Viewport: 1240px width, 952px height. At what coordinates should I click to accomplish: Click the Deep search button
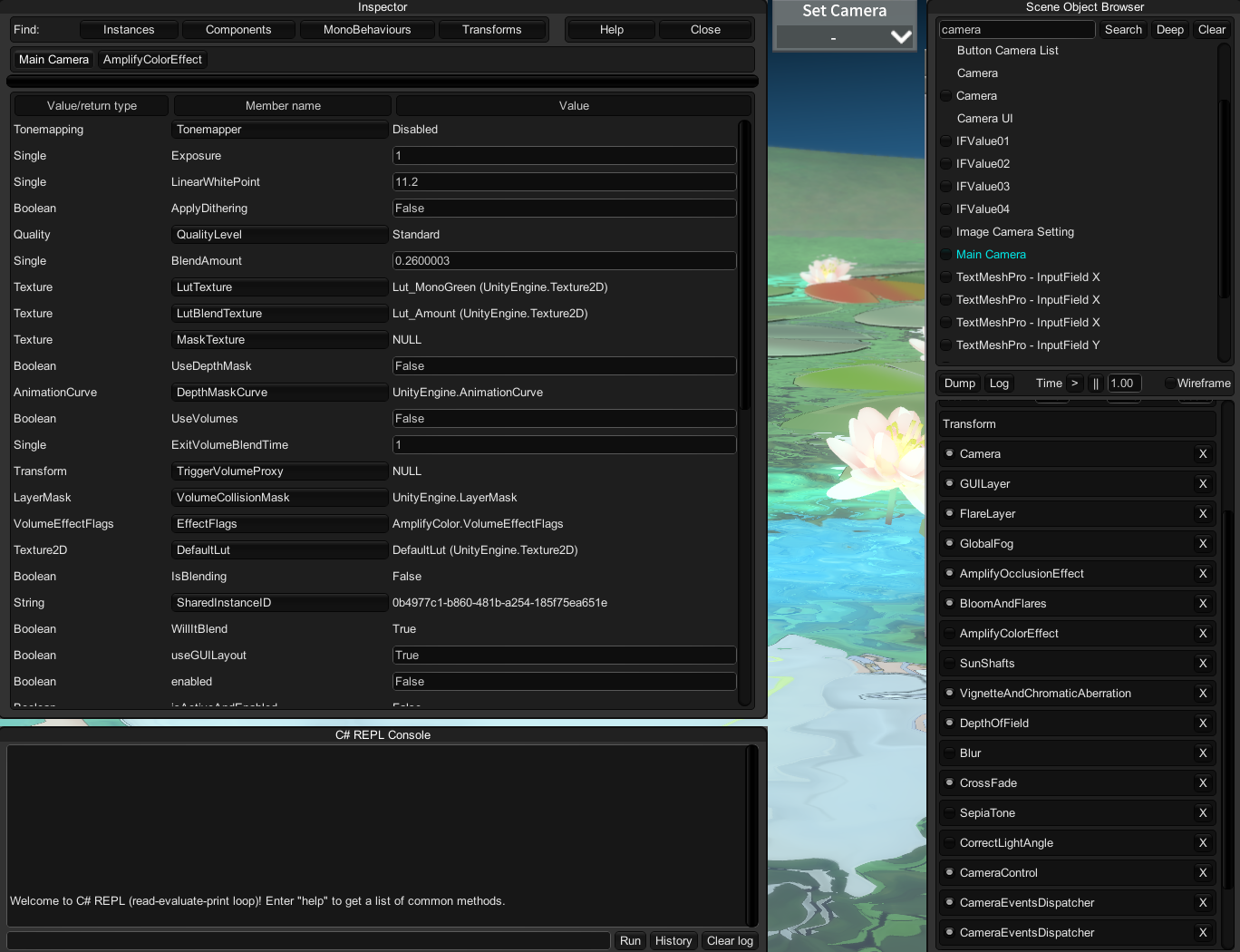[x=1169, y=29]
